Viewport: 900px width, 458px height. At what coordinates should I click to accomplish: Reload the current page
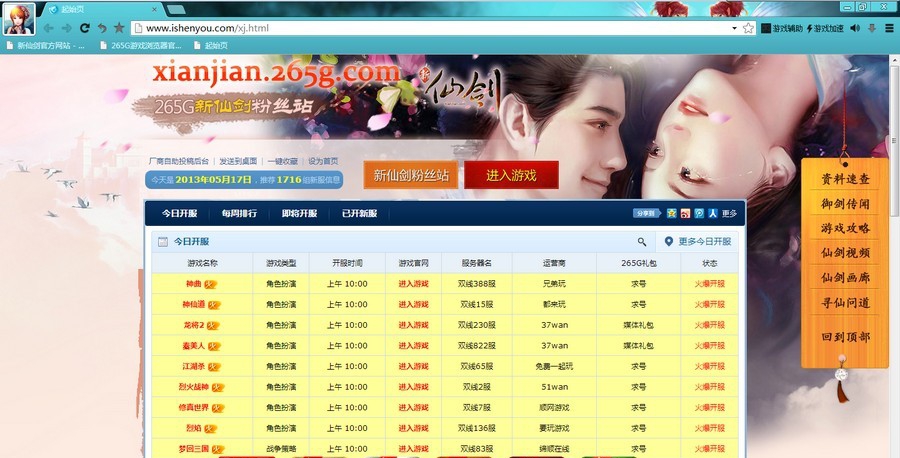click(84, 28)
